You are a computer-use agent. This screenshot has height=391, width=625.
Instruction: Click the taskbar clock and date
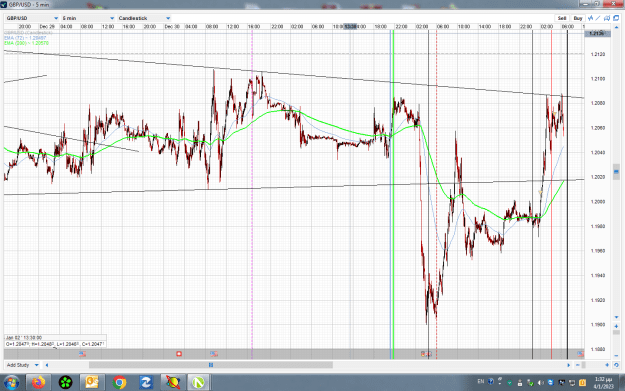coord(603,383)
